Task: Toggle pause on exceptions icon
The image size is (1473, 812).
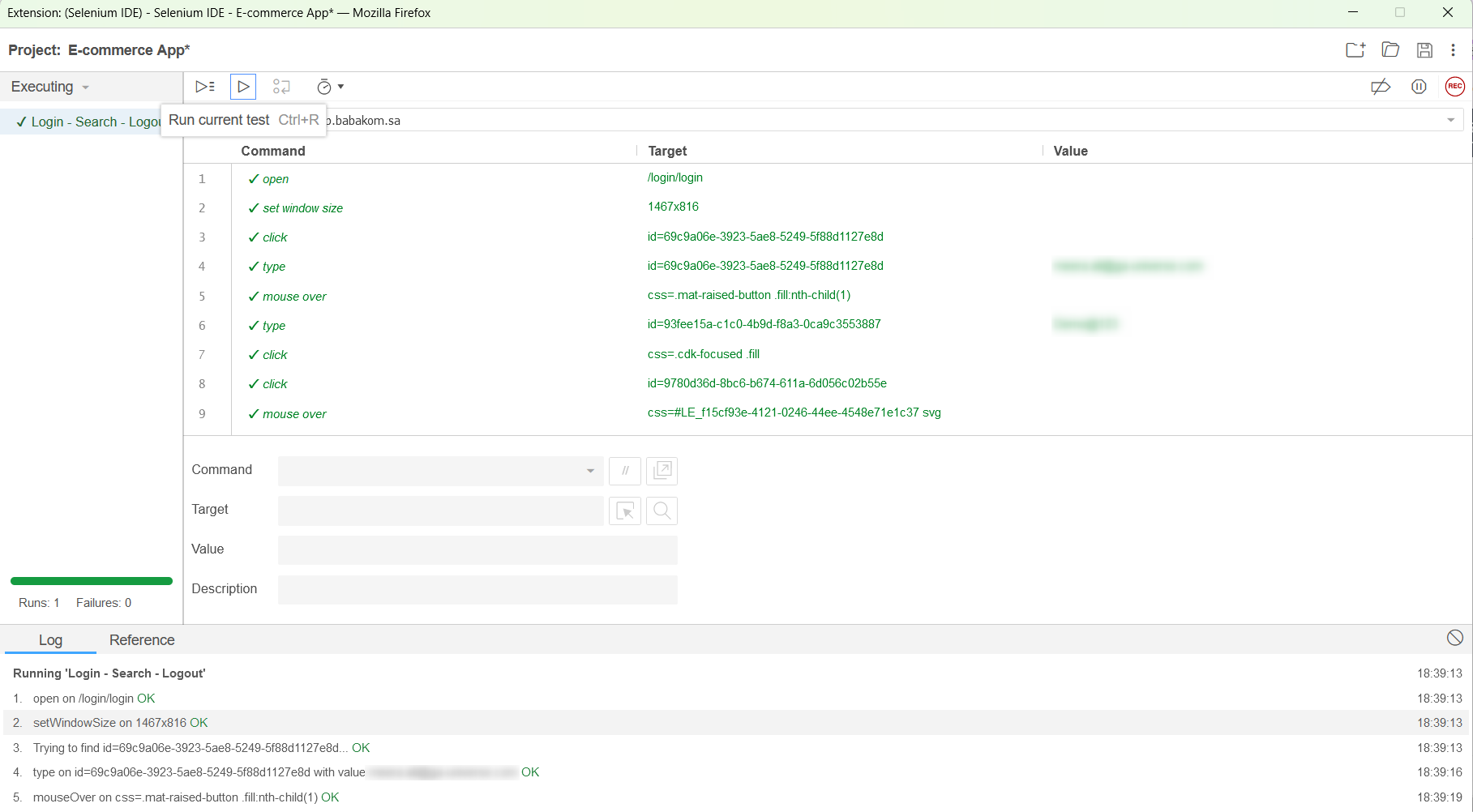Action: (x=1419, y=87)
